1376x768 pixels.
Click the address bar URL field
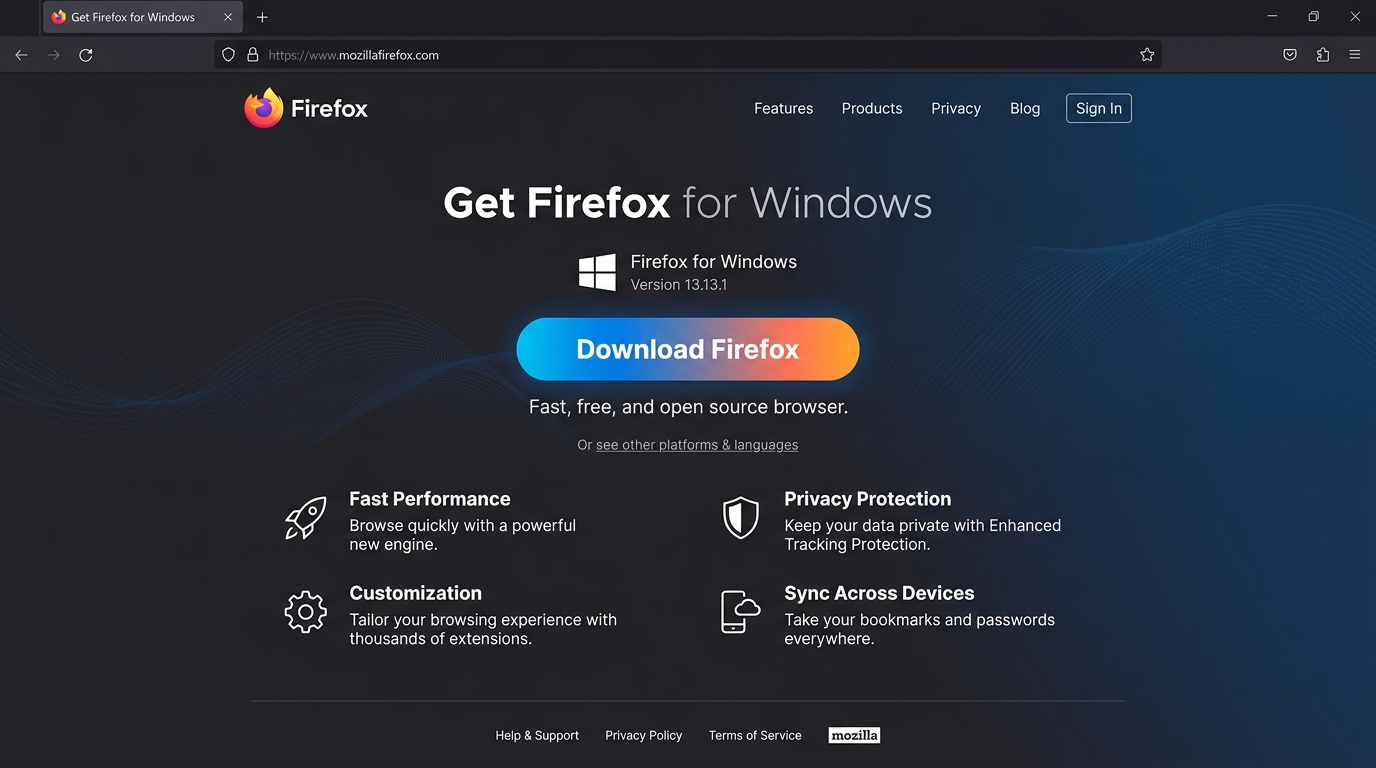[688, 55]
